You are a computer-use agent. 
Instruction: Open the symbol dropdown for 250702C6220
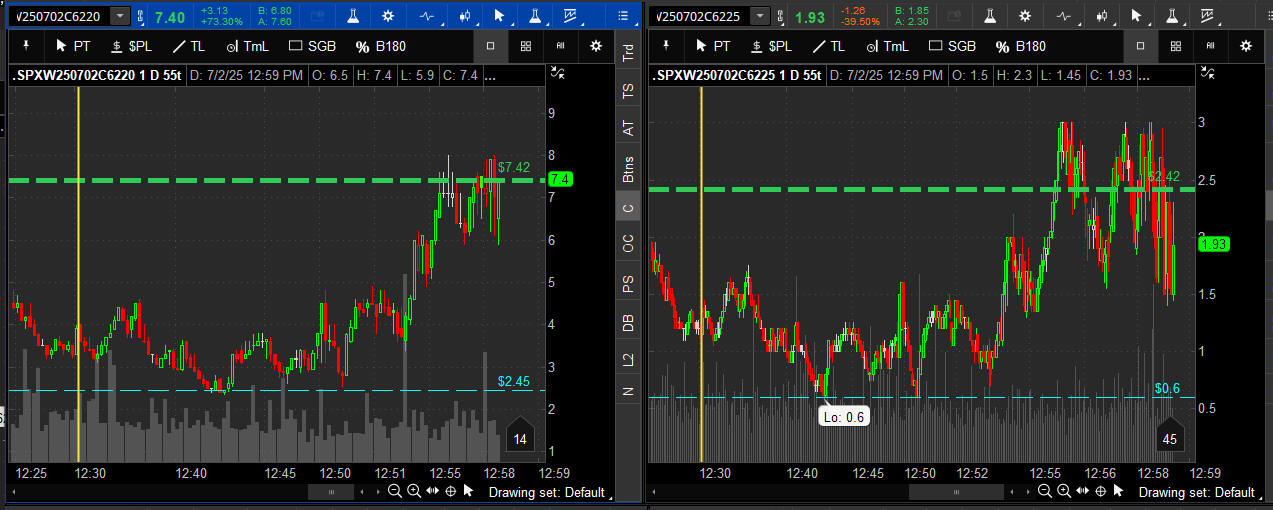tap(120, 16)
